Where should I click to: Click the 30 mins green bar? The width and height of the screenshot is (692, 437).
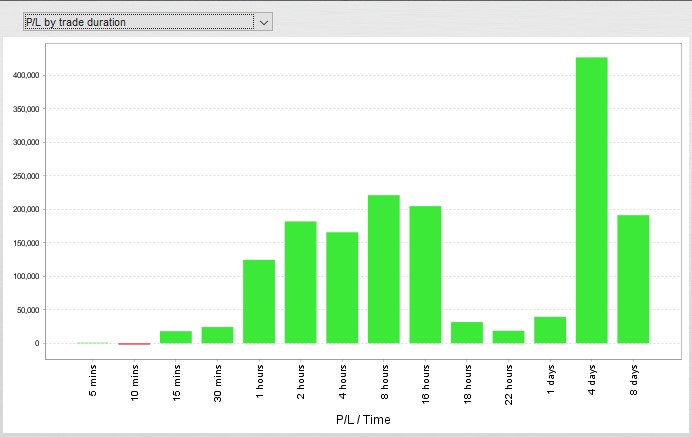[x=218, y=335]
